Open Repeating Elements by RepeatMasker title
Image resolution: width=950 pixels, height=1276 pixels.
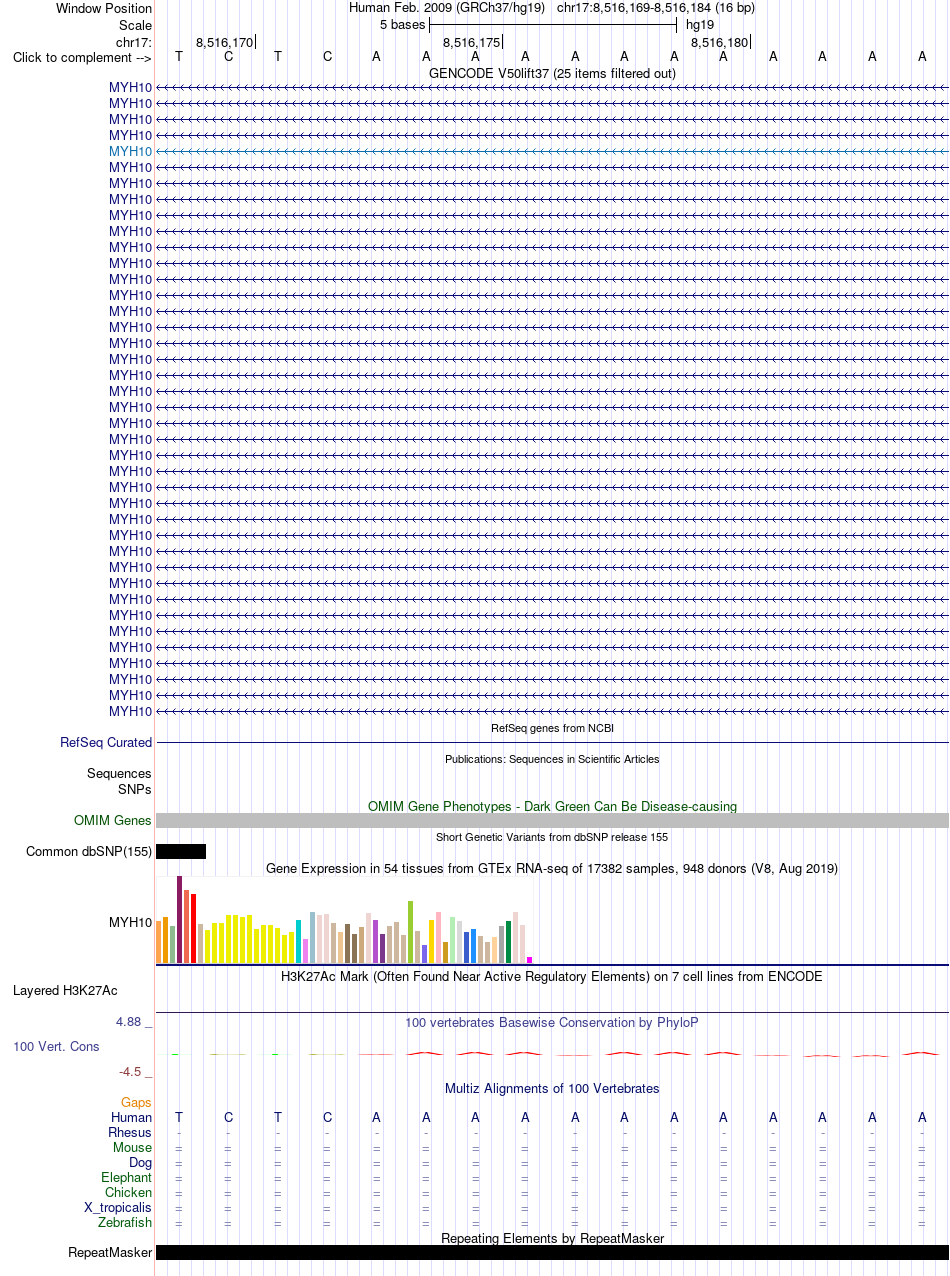coord(552,1238)
